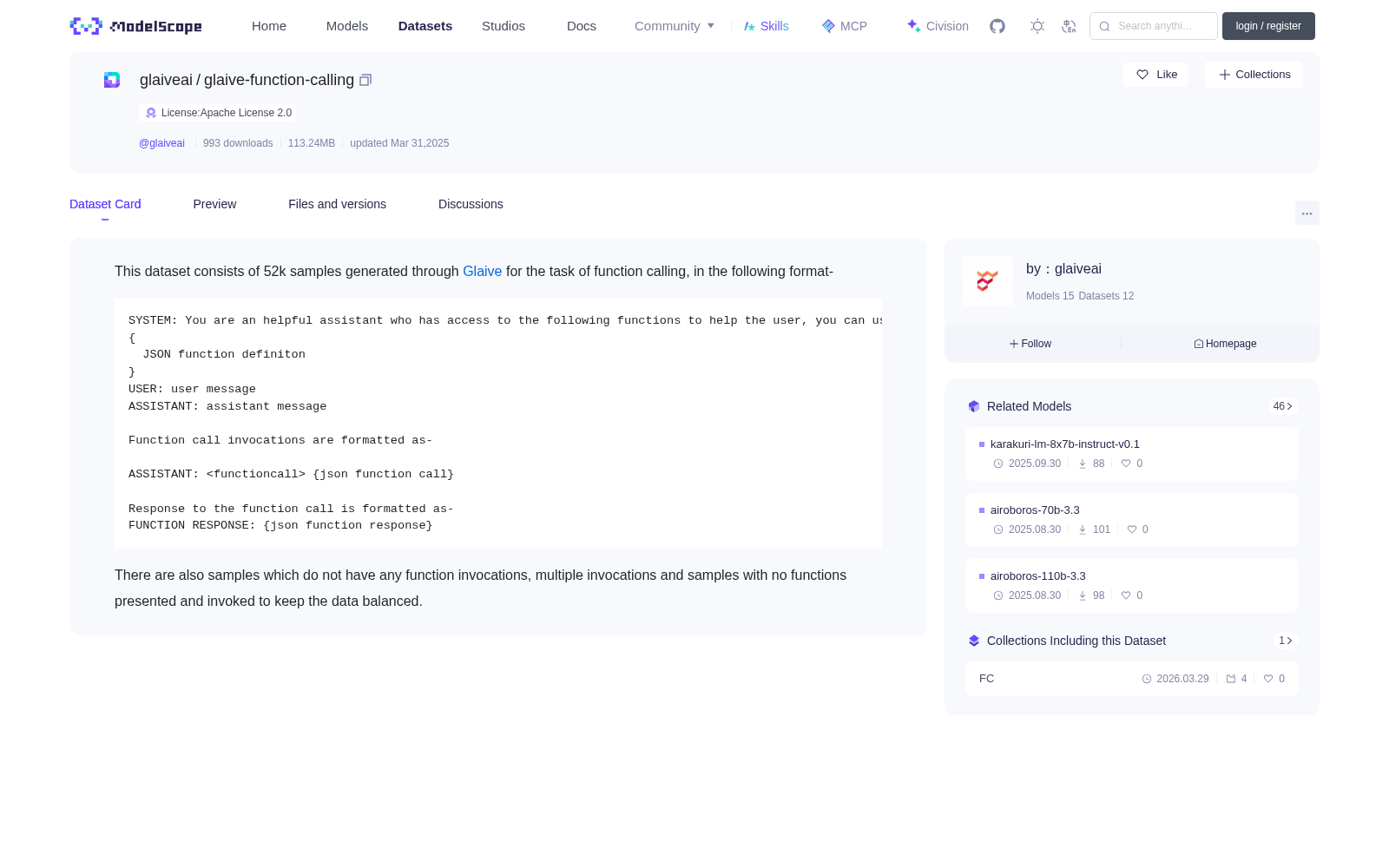Image resolution: width=1389 pixels, height=868 pixels.
Task: Open the @glaiveai author link
Action: coord(161,143)
